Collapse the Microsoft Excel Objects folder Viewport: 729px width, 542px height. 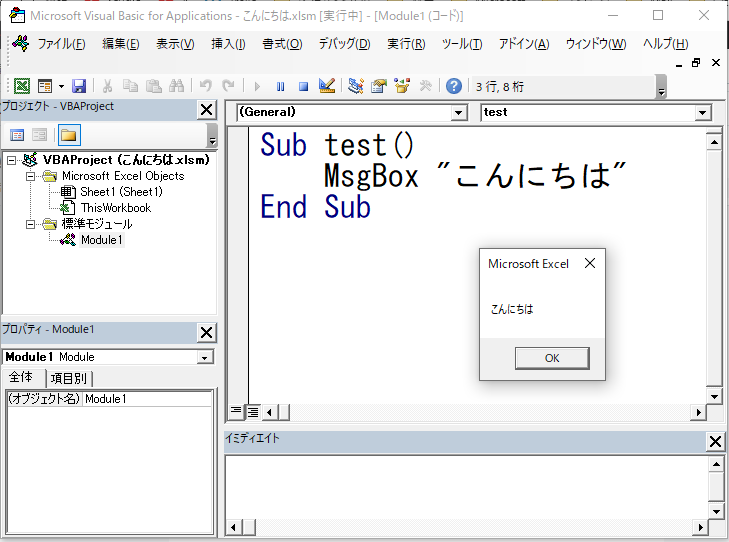(30, 176)
